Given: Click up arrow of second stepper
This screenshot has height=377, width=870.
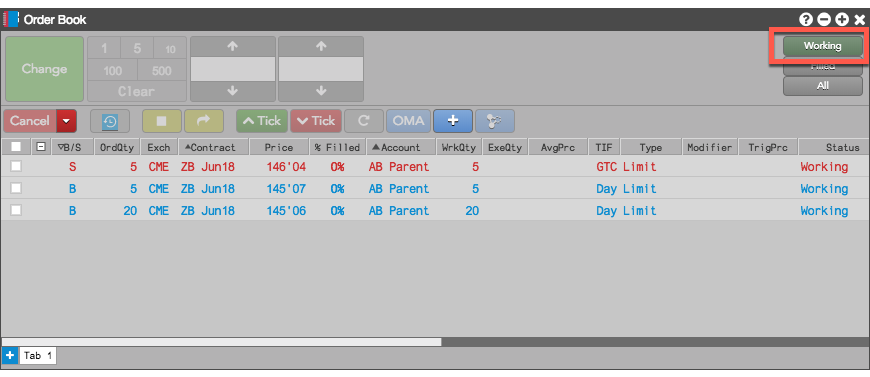Looking at the screenshot, I should 321,47.
